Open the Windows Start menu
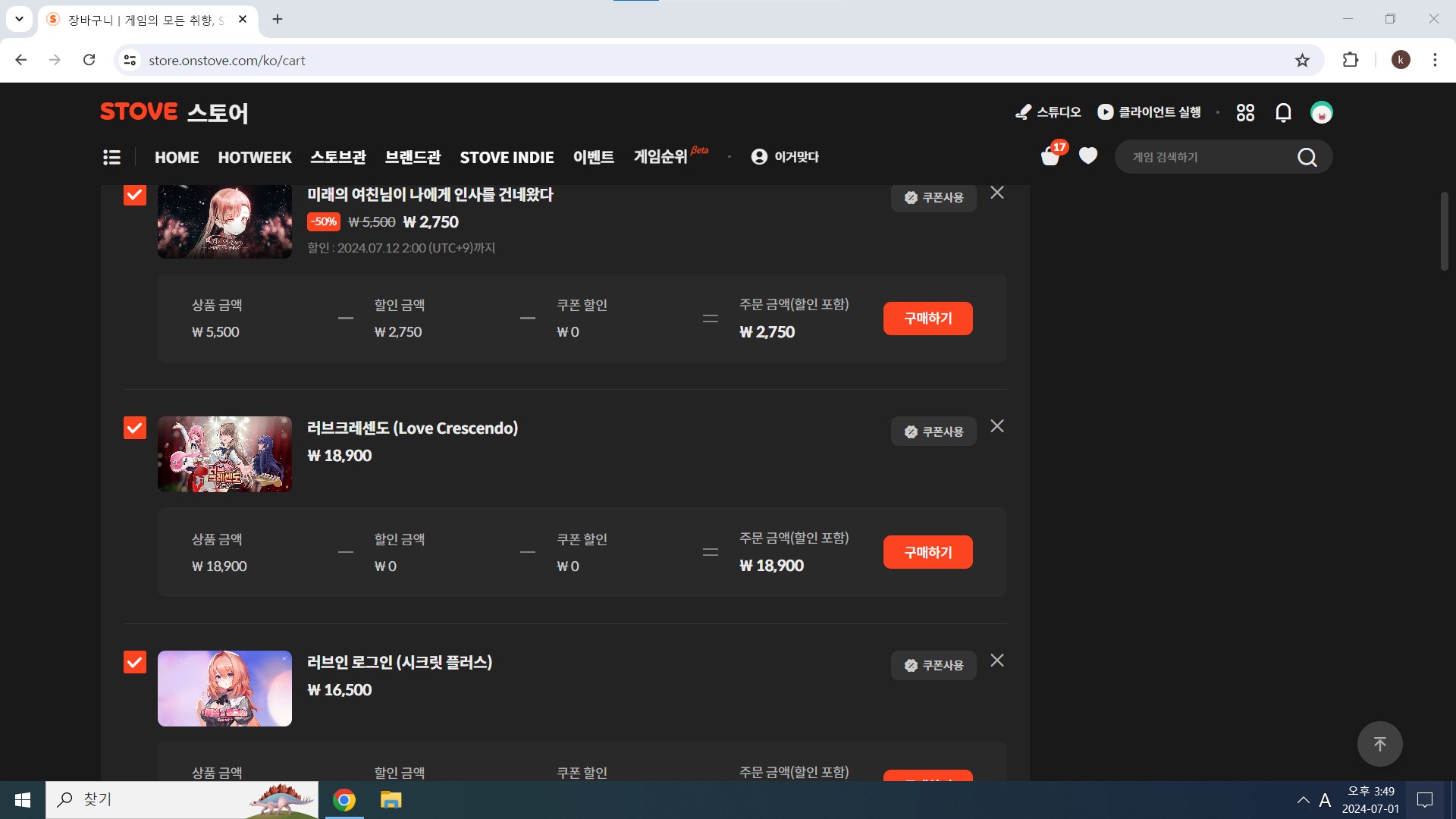1456x819 pixels. pyautogui.click(x=23, y=800)
